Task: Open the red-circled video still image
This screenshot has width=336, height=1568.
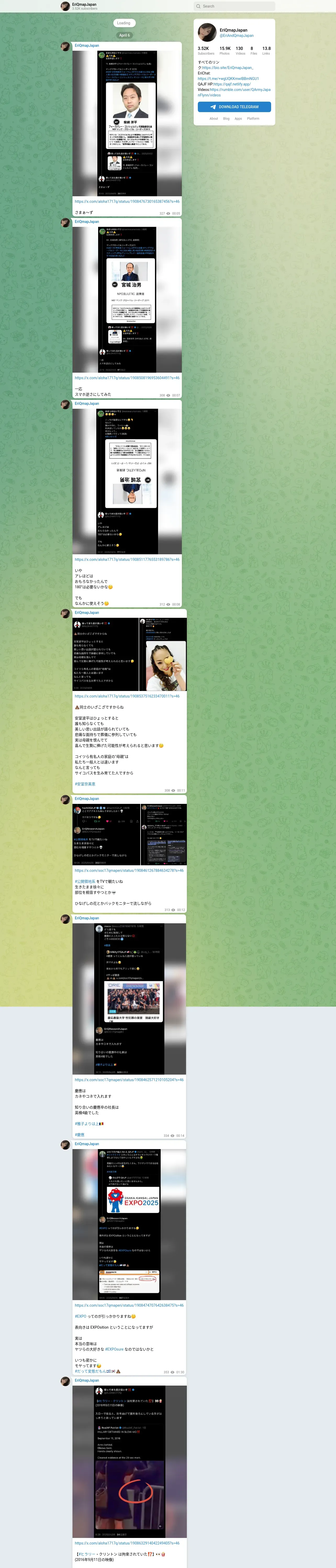Action: tap(129, 1462)
